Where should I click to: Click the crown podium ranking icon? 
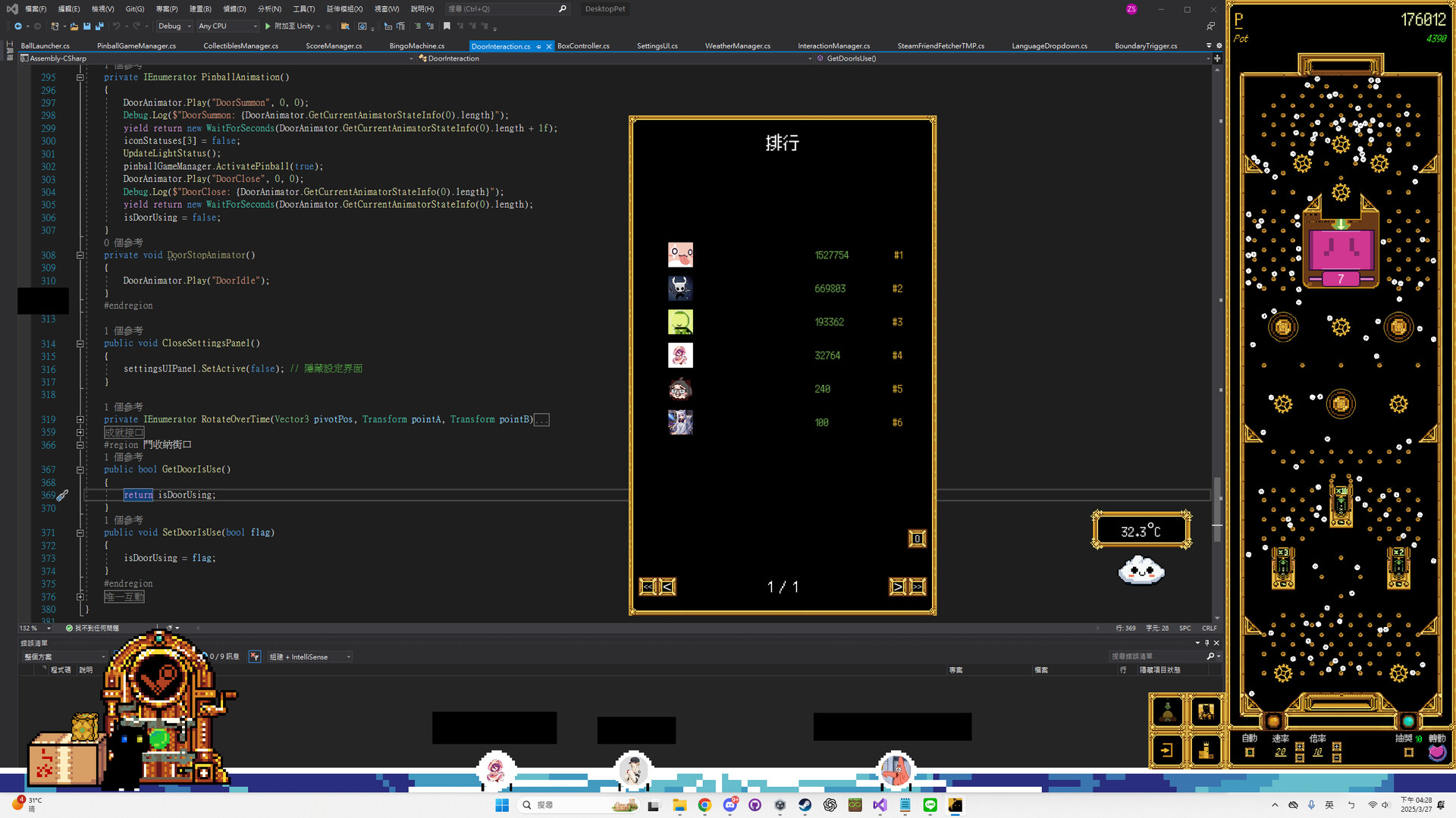click(1205, 751)
